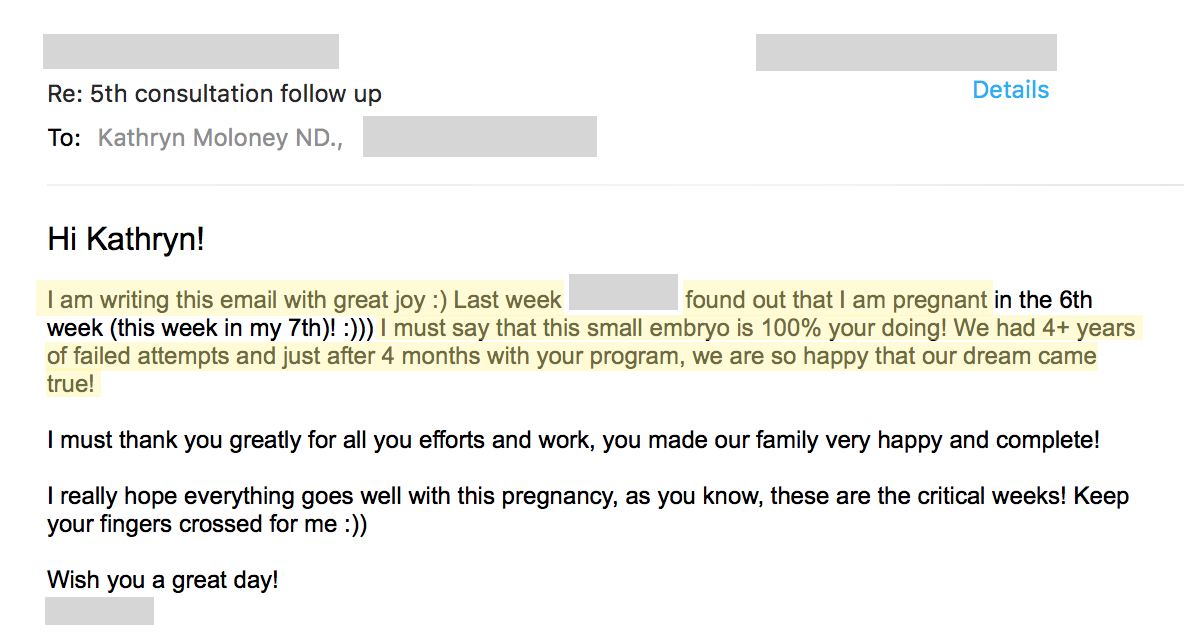Click the redacted word after Last week
The height and width of the screenshot is (642, 1184).
pos(623,292)
